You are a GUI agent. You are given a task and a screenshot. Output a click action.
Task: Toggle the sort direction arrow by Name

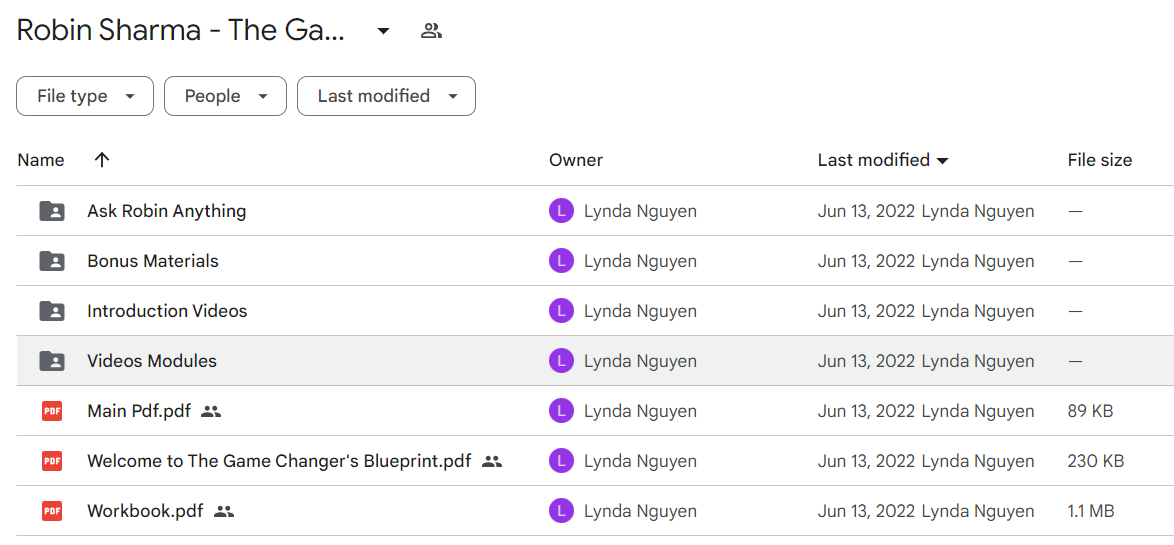tap(103, 159)
